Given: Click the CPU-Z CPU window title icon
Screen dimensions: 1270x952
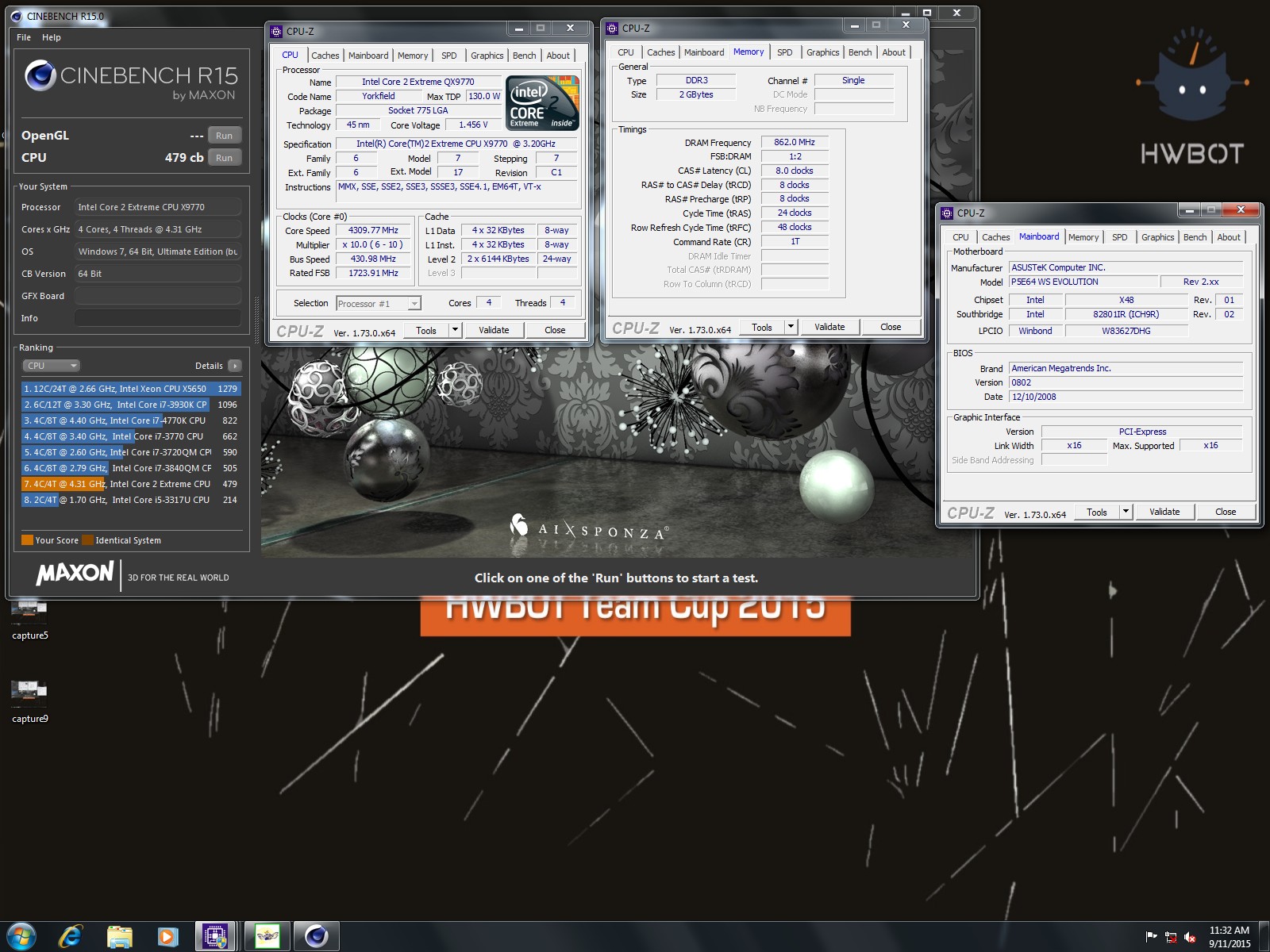Looking at the screenshot, I should (x=276, y=32).
